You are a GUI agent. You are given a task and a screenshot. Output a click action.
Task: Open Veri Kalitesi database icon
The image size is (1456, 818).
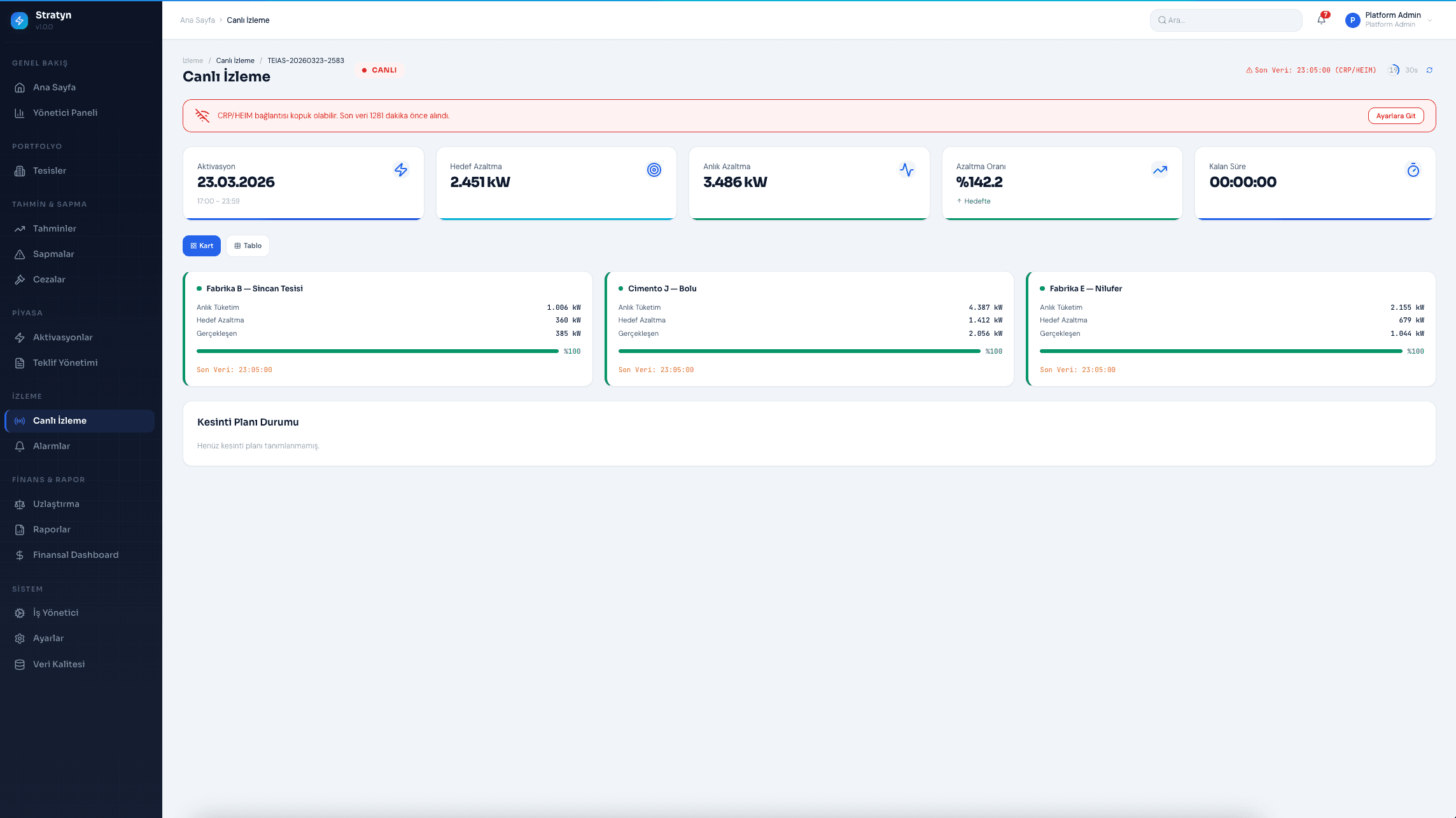coord(19,664)
